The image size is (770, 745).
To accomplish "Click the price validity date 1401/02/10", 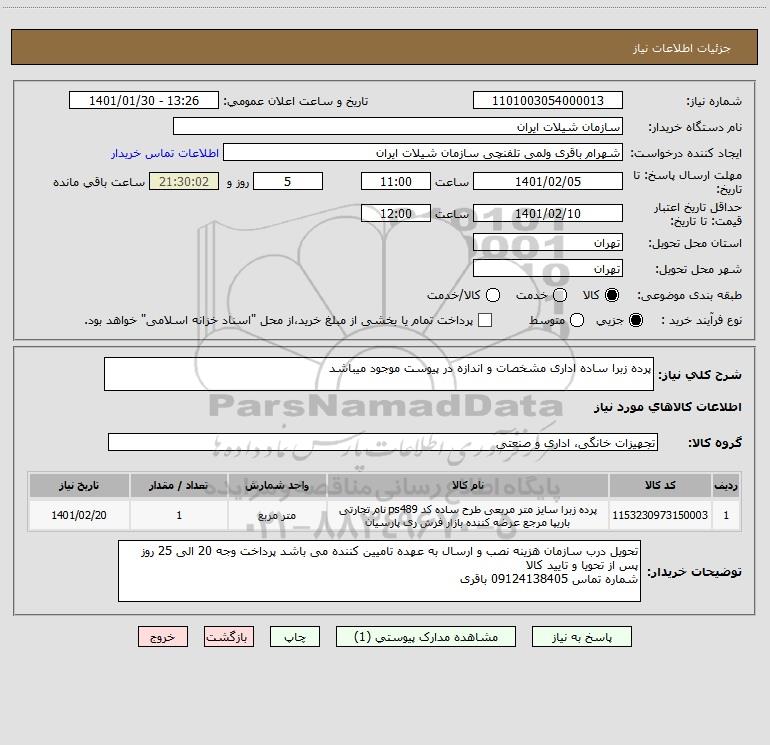I will (548, 213).
